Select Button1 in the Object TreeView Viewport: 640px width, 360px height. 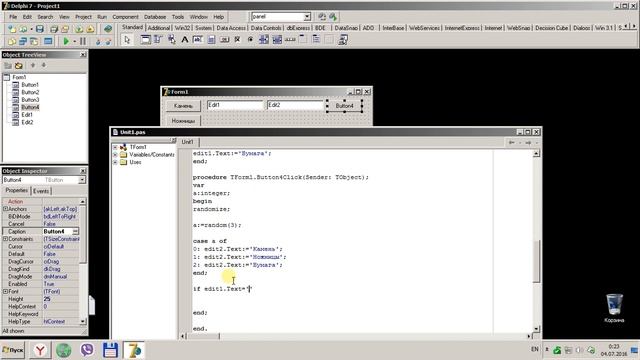click(x=30, y=85)
